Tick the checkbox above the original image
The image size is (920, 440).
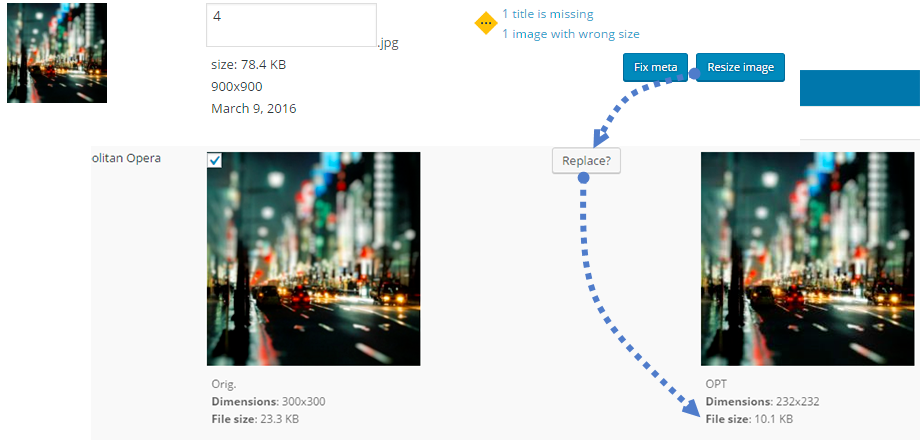point(215,160)
